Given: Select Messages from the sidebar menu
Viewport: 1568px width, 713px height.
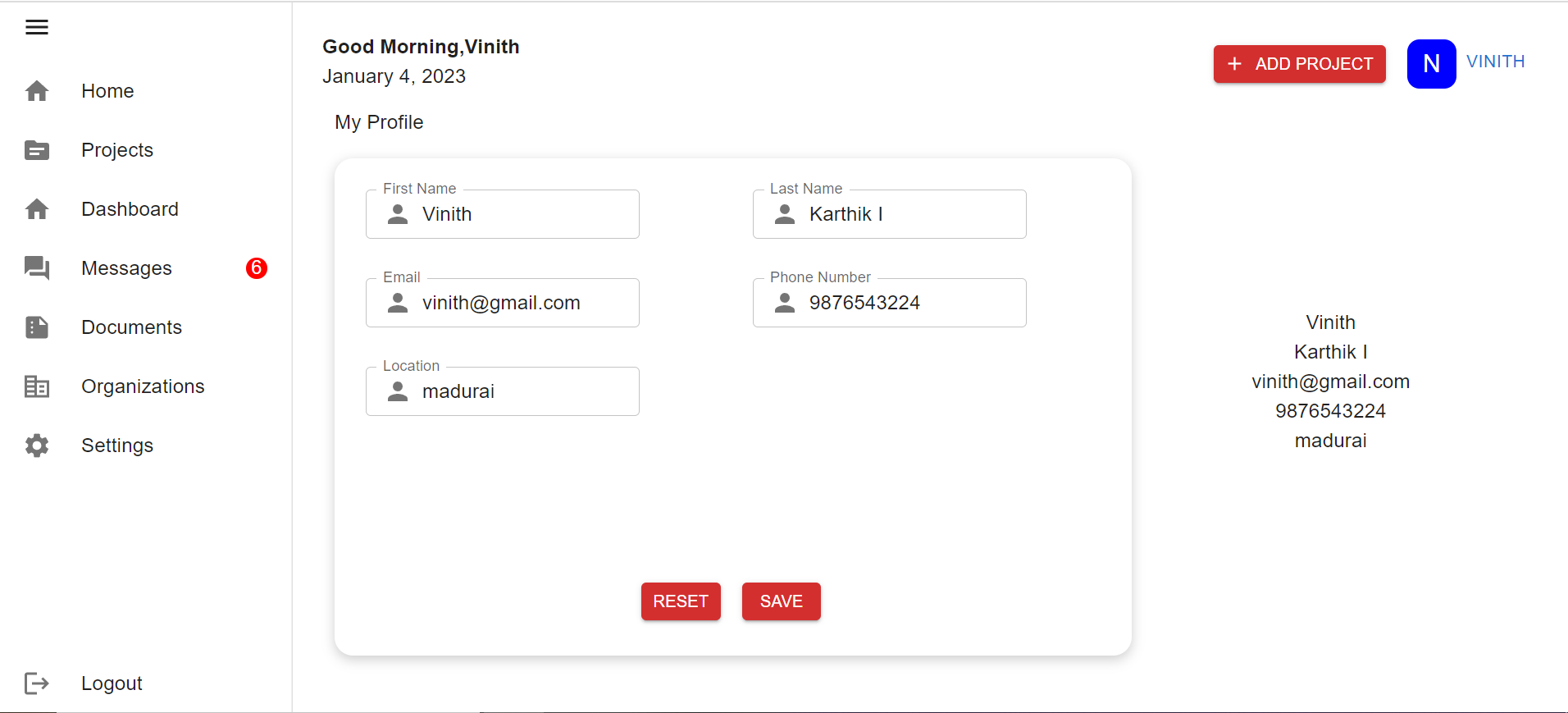Looking at the screenshot, I should 126,268.
